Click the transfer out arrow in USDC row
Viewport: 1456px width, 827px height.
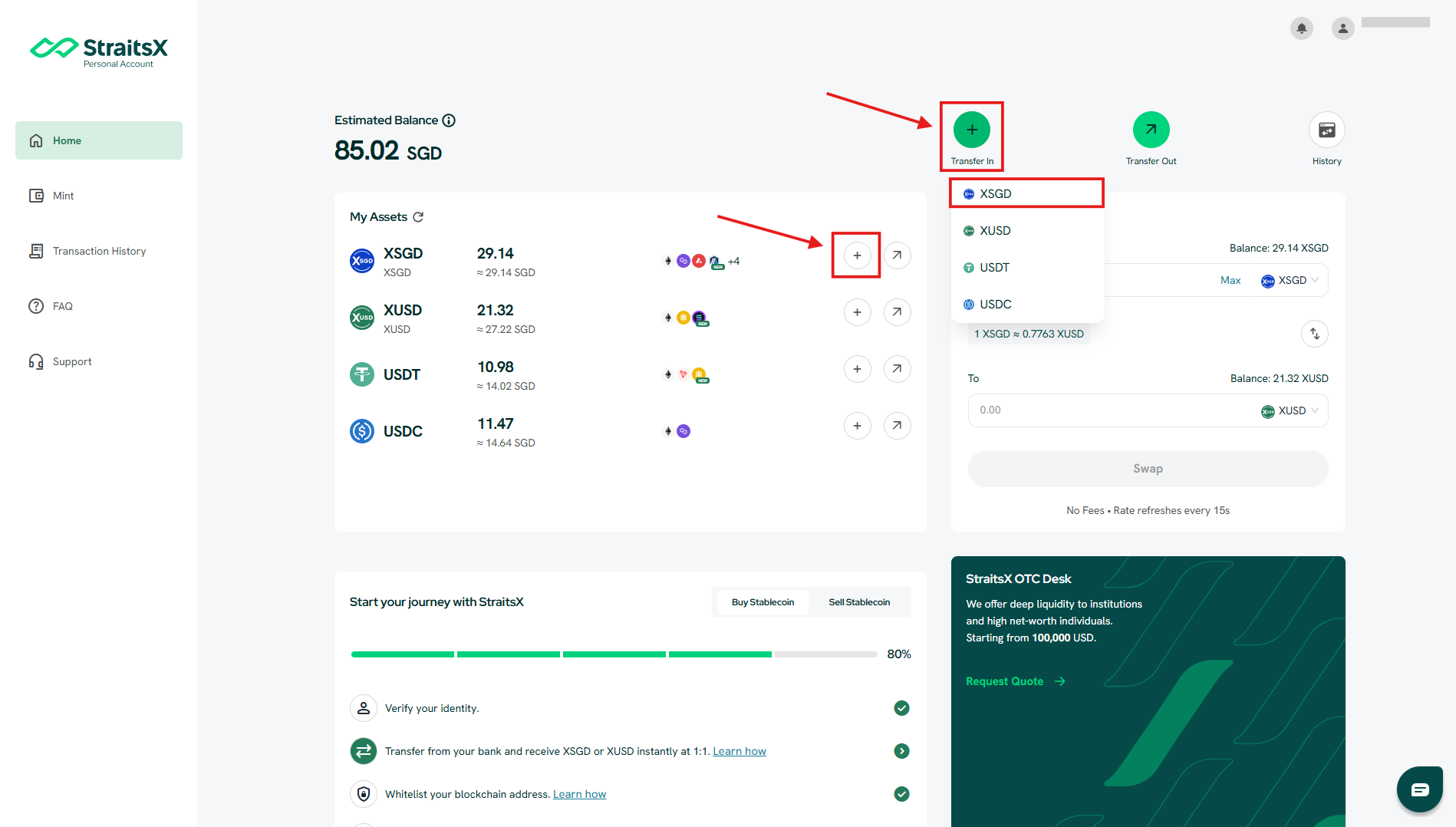coord(897,426)
